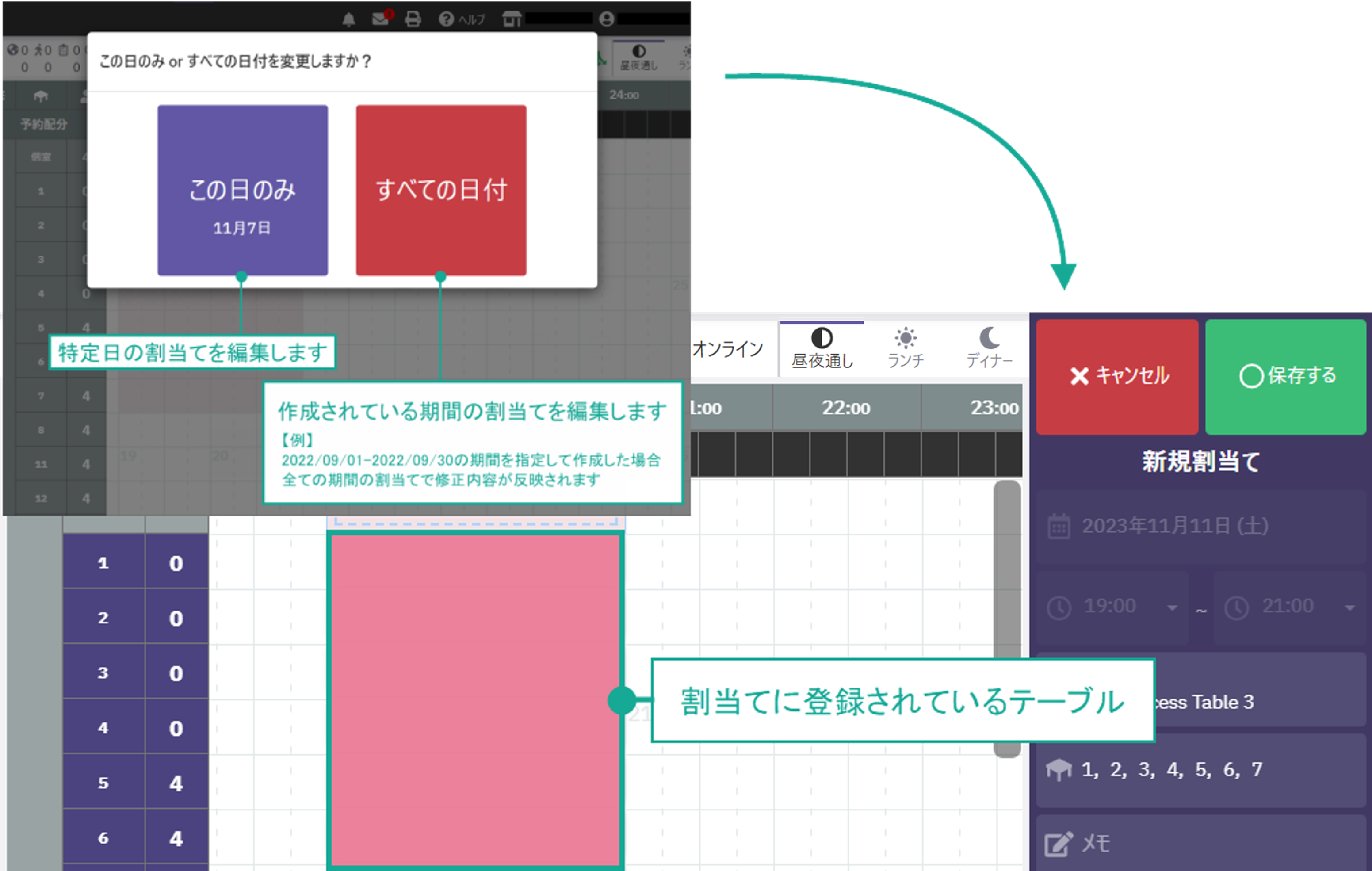Open the notification bell in the top bar
This screenshot has width=1372, height=871.
pos(349,19)
